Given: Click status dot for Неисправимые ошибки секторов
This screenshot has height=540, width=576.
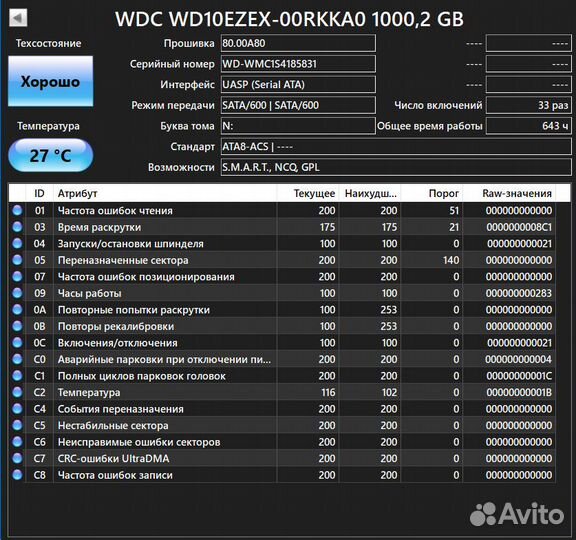Looking at the screenshot, I should [17, 442].
